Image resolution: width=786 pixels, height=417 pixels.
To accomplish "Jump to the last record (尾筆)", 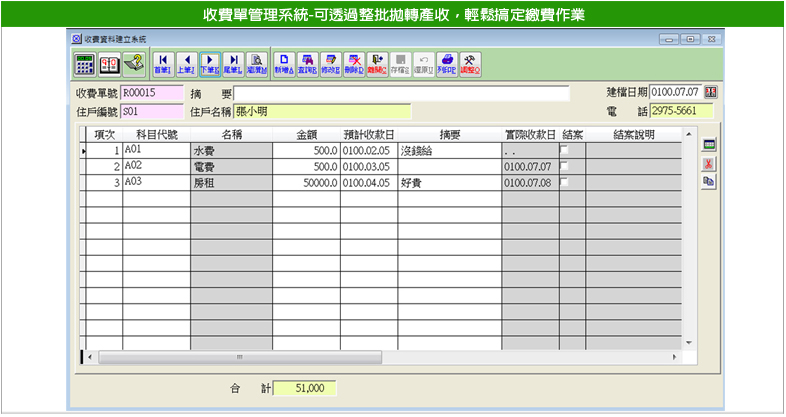I will (233, 64).
